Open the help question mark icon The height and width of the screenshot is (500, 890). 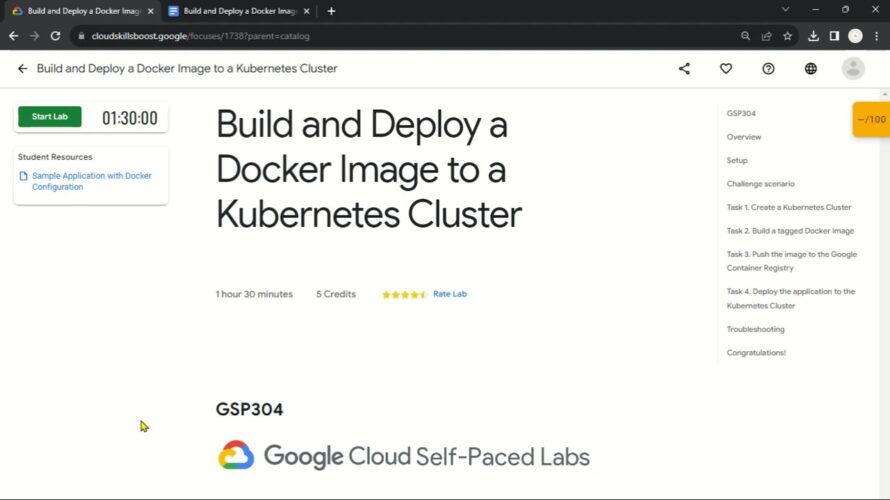(x=768, y=69)
